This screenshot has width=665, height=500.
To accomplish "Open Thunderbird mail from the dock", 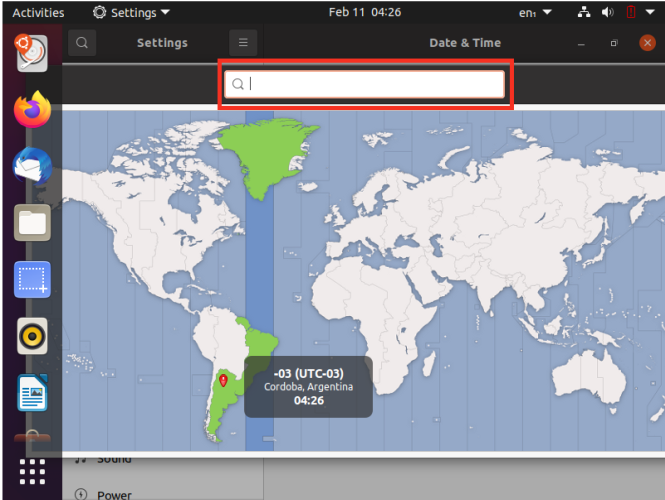I will pos(32,166).
